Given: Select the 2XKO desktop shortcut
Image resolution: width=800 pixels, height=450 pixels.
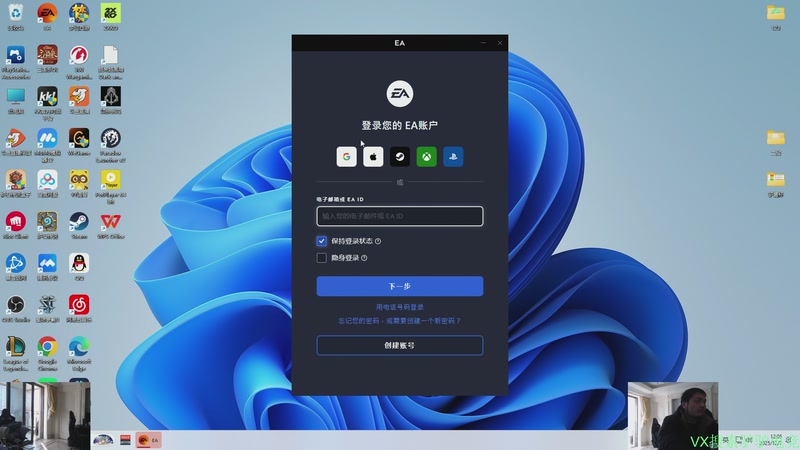Looking at the screenshot, I should point(111,17).
